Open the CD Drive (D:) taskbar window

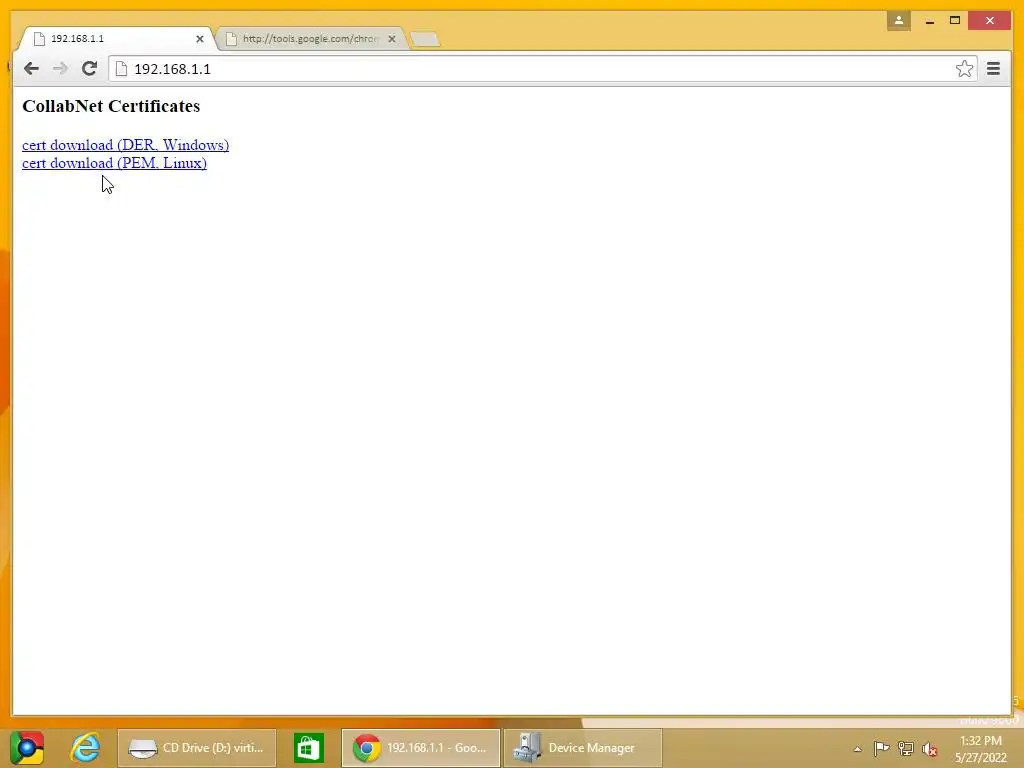[x=197, y=748]
